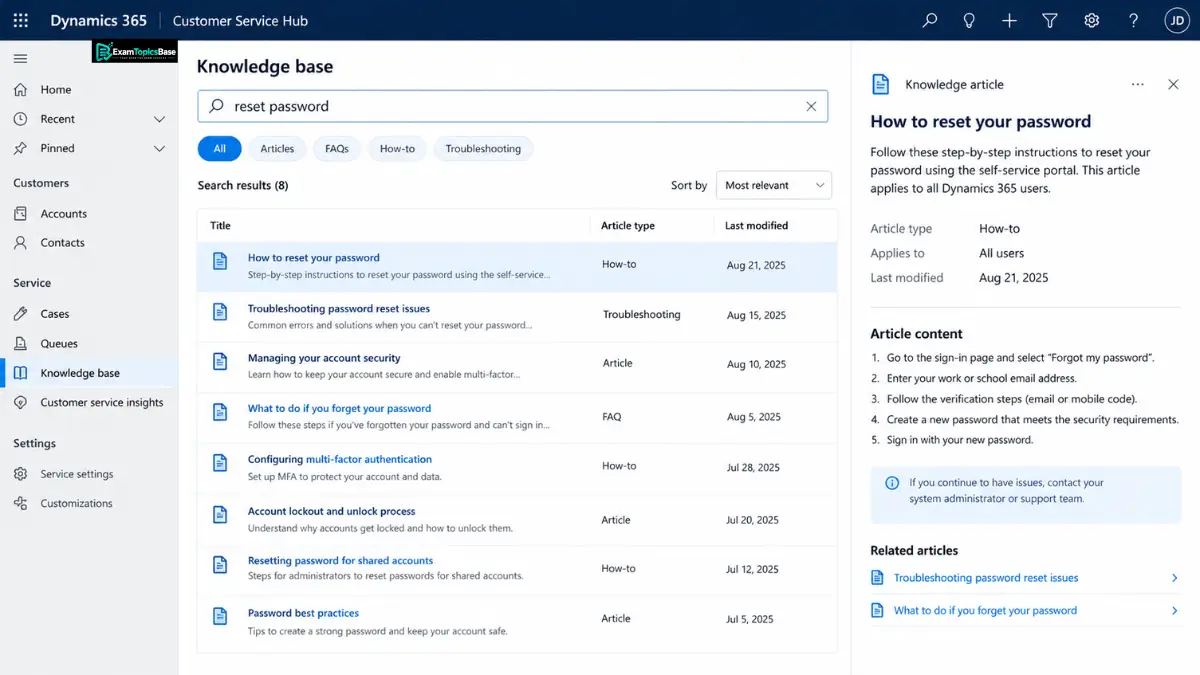Open the help question mark icon
The height and width of the screenshot is (675, 1200).
tap(1133, 20)
